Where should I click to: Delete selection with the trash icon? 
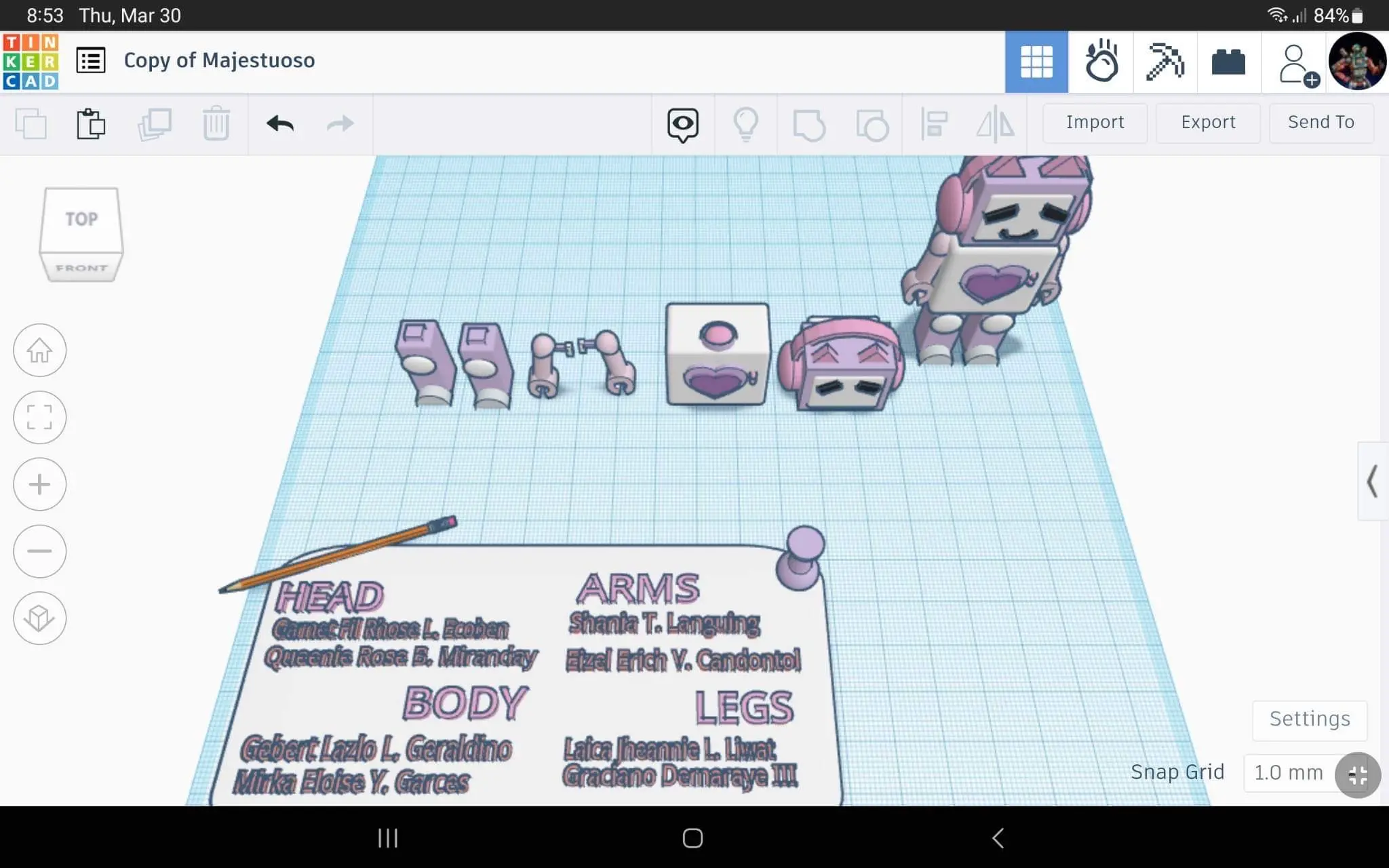click(x=216, y=124)
